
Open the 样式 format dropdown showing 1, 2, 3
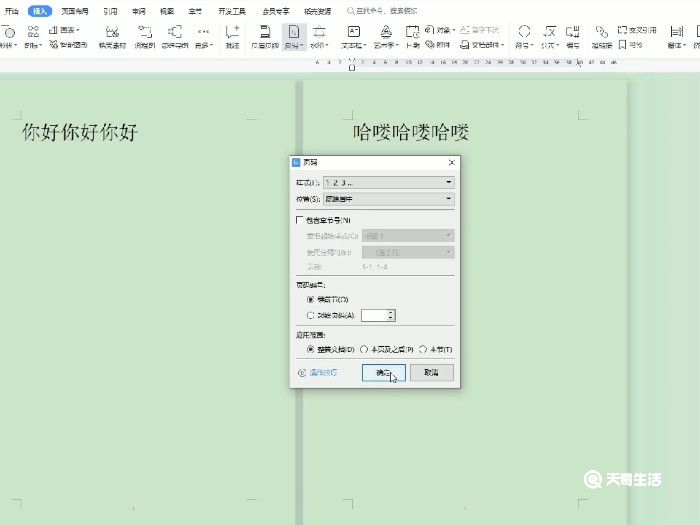tap(389, 183)
